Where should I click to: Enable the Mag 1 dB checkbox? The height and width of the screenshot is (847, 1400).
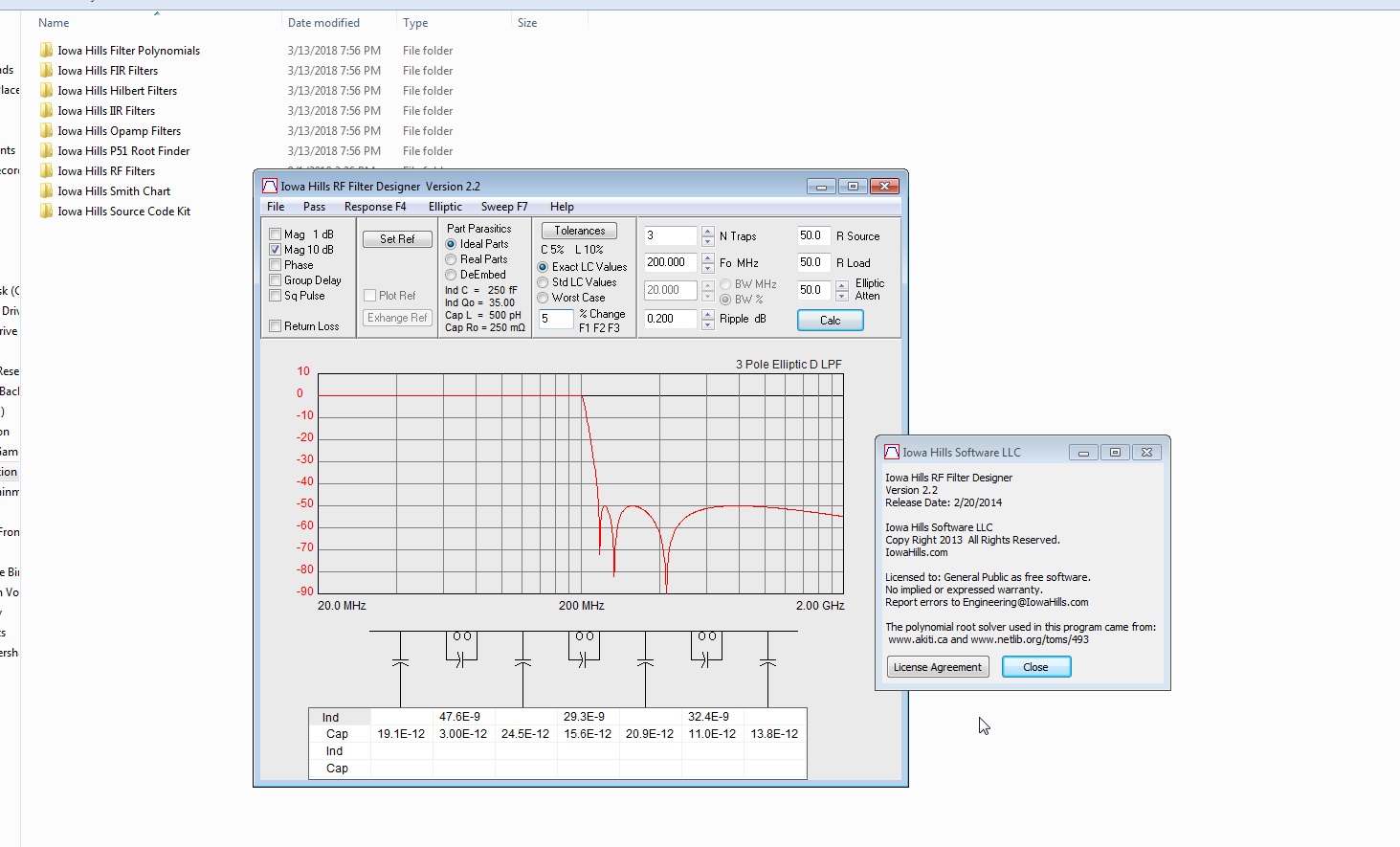(276, 234)
